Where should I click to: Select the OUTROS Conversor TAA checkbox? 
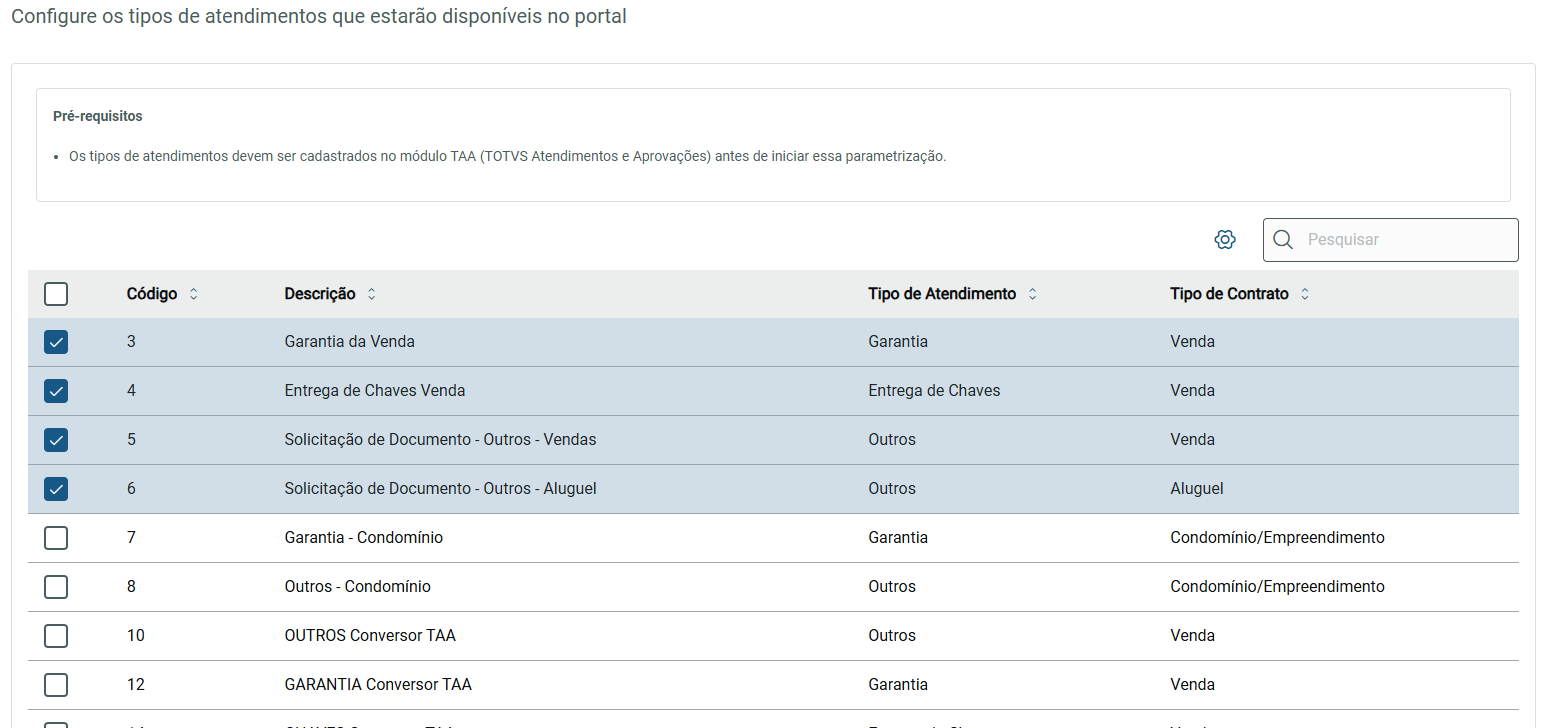tap(56, 636)
